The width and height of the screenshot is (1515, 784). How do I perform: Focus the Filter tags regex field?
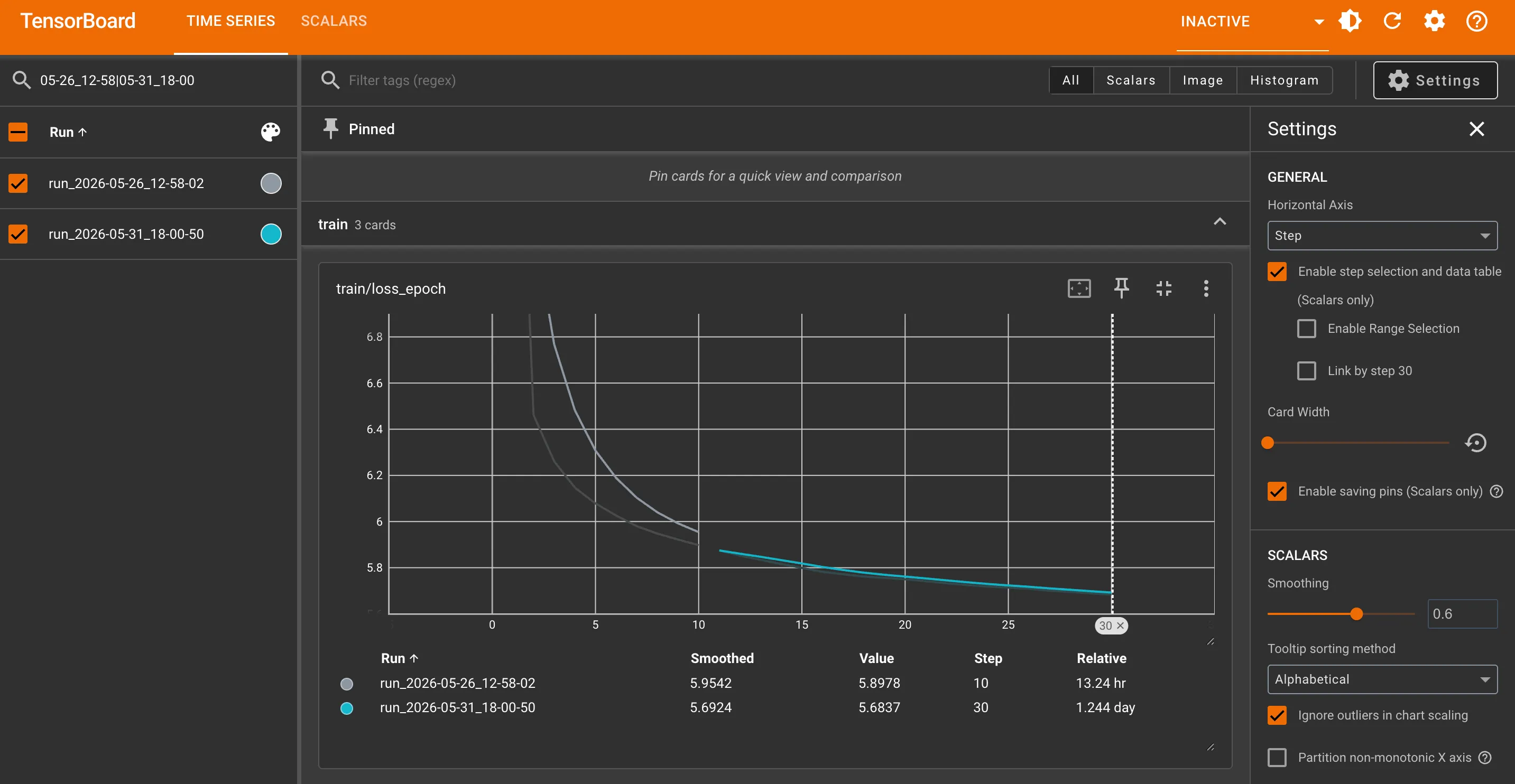[x=688, y=80]
